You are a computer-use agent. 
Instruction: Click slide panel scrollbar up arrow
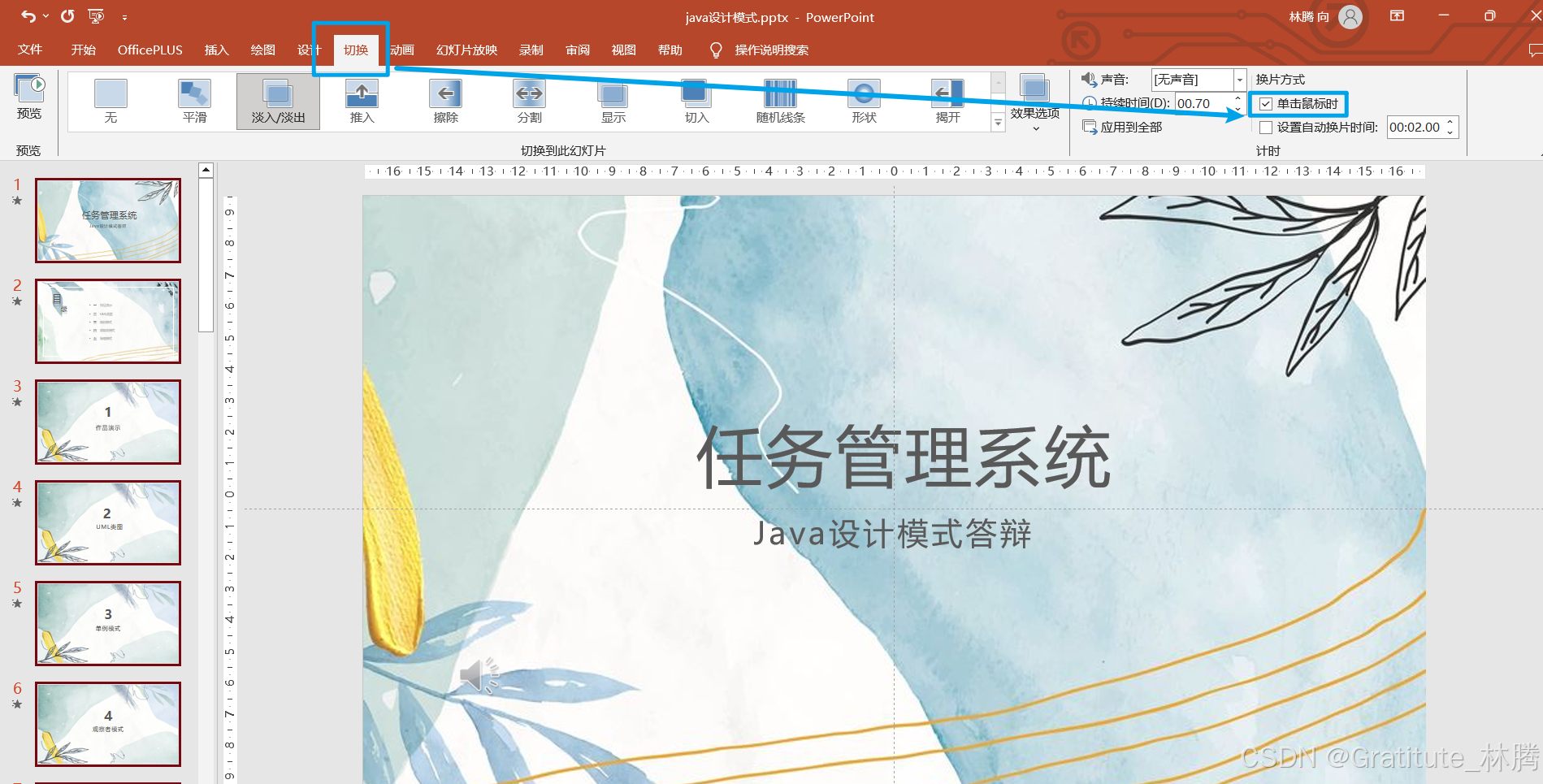coord(206,170)
